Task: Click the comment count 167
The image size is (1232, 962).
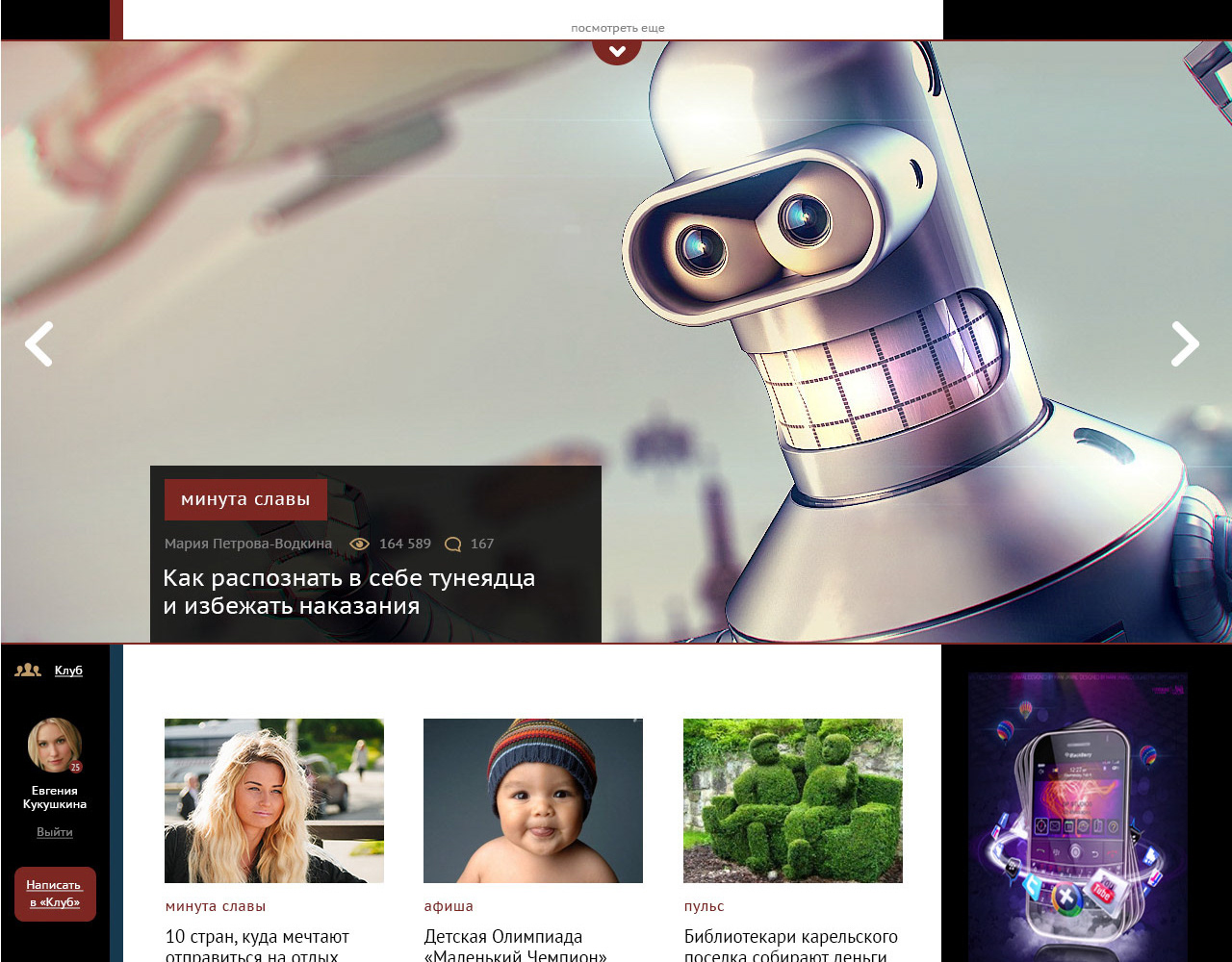Action: tap(482, 544)
